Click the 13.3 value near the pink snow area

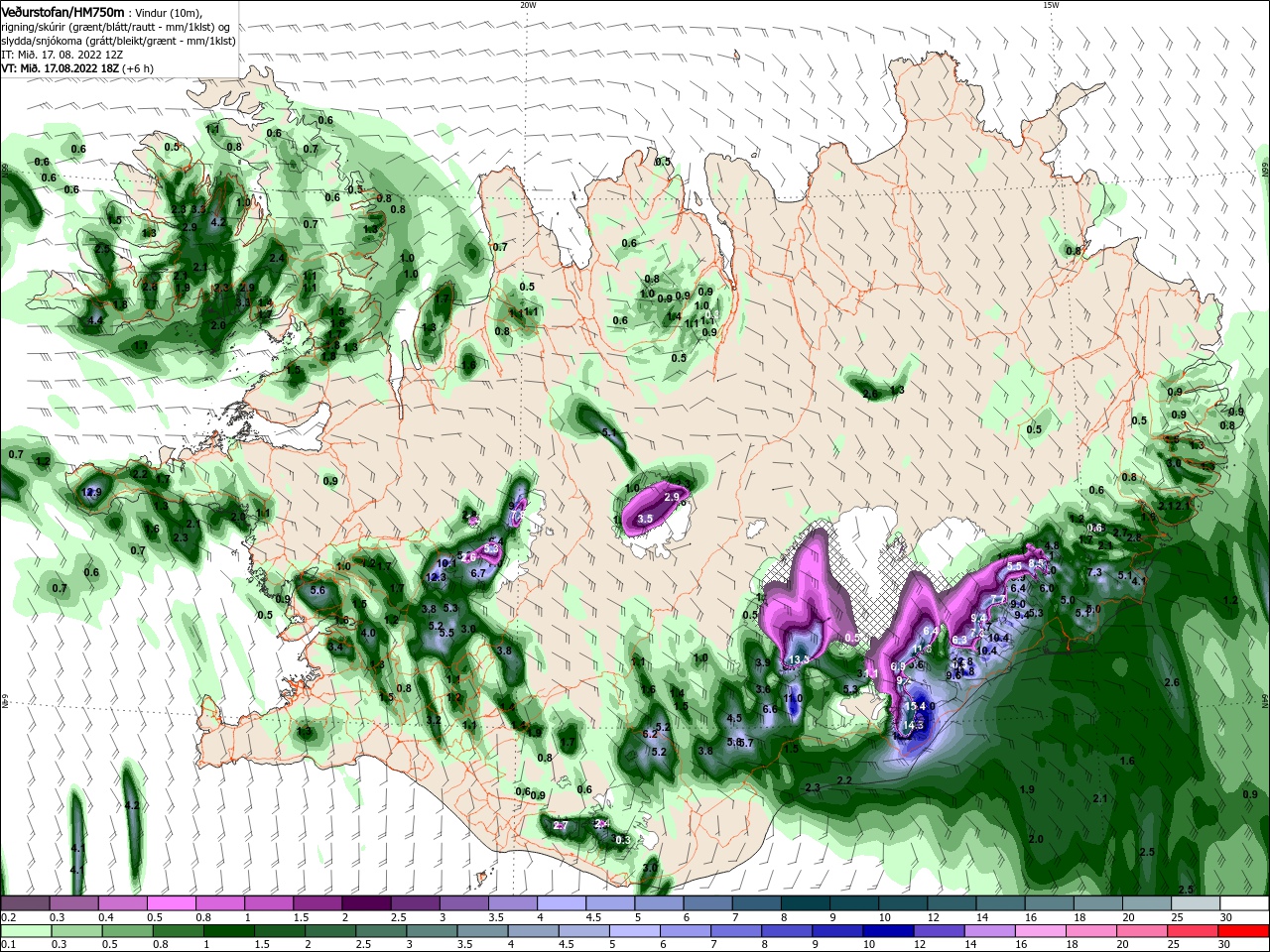[799, 659]
